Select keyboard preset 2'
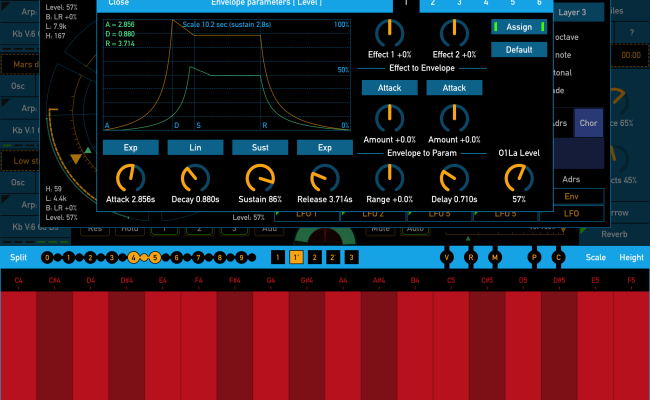The width and height of the screenshot is (650, 400). 333,257
